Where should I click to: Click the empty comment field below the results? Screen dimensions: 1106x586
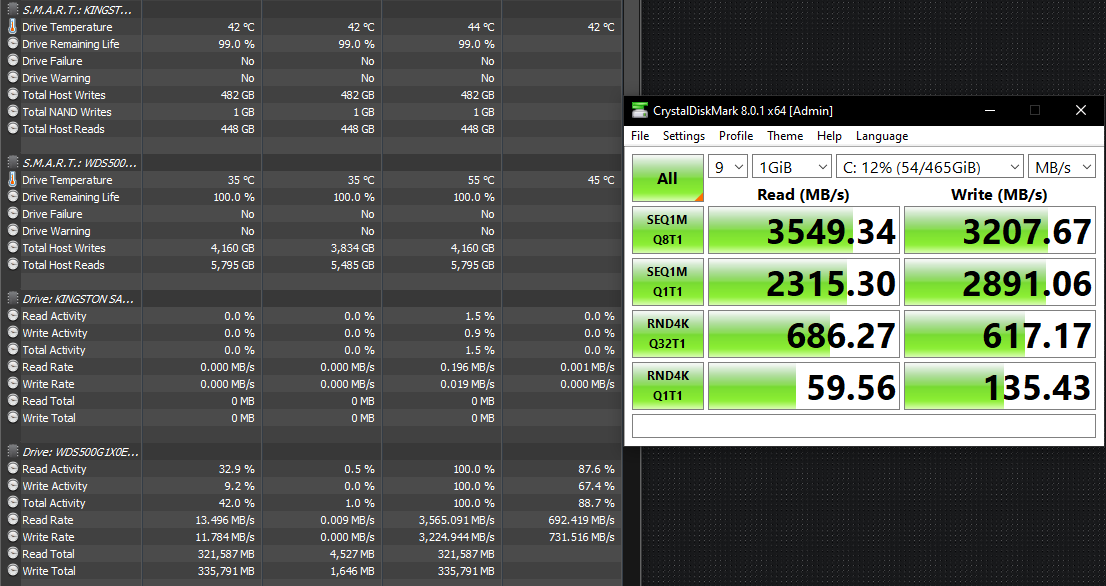coord(863,426)
